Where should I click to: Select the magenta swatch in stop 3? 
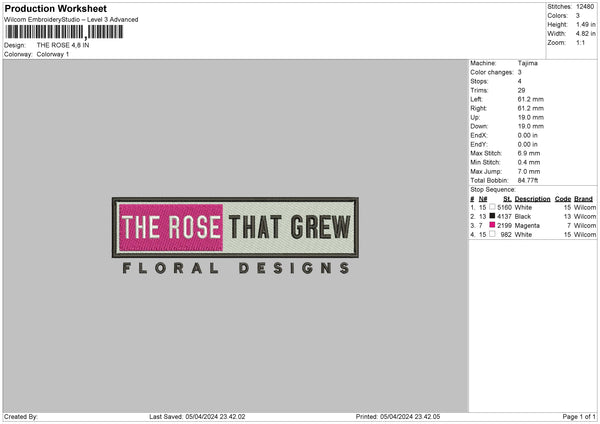[x=492, y=225]
